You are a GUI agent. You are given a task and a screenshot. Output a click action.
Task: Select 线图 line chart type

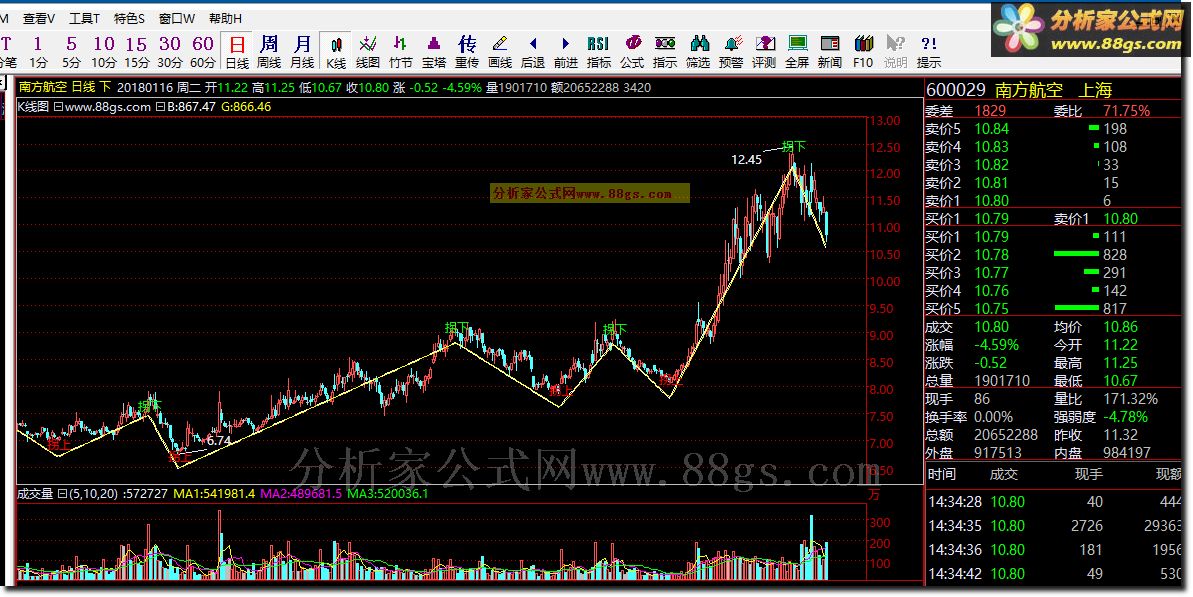click(368, 52)
